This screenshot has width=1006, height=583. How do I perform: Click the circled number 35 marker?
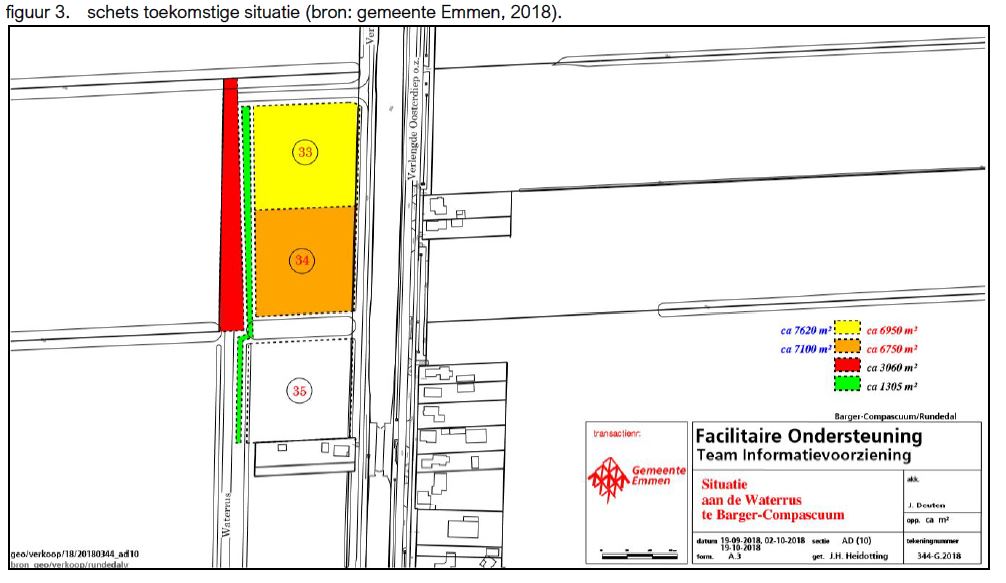click(x=298, y=390)
